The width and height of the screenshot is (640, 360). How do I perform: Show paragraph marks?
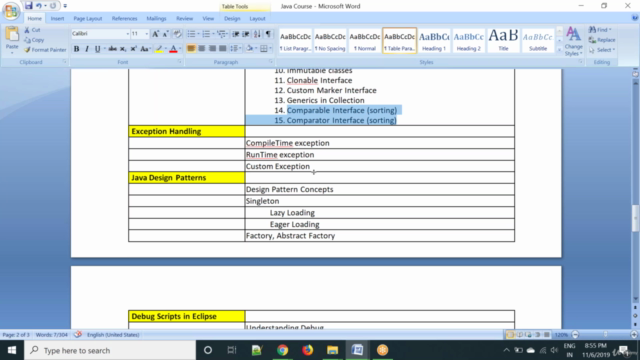(268, 34)
